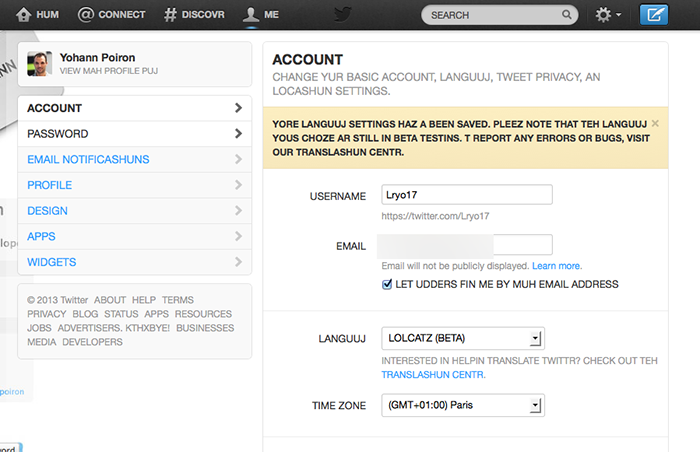
Task: Click the search magnifier icon
Action: coord(568,15)
